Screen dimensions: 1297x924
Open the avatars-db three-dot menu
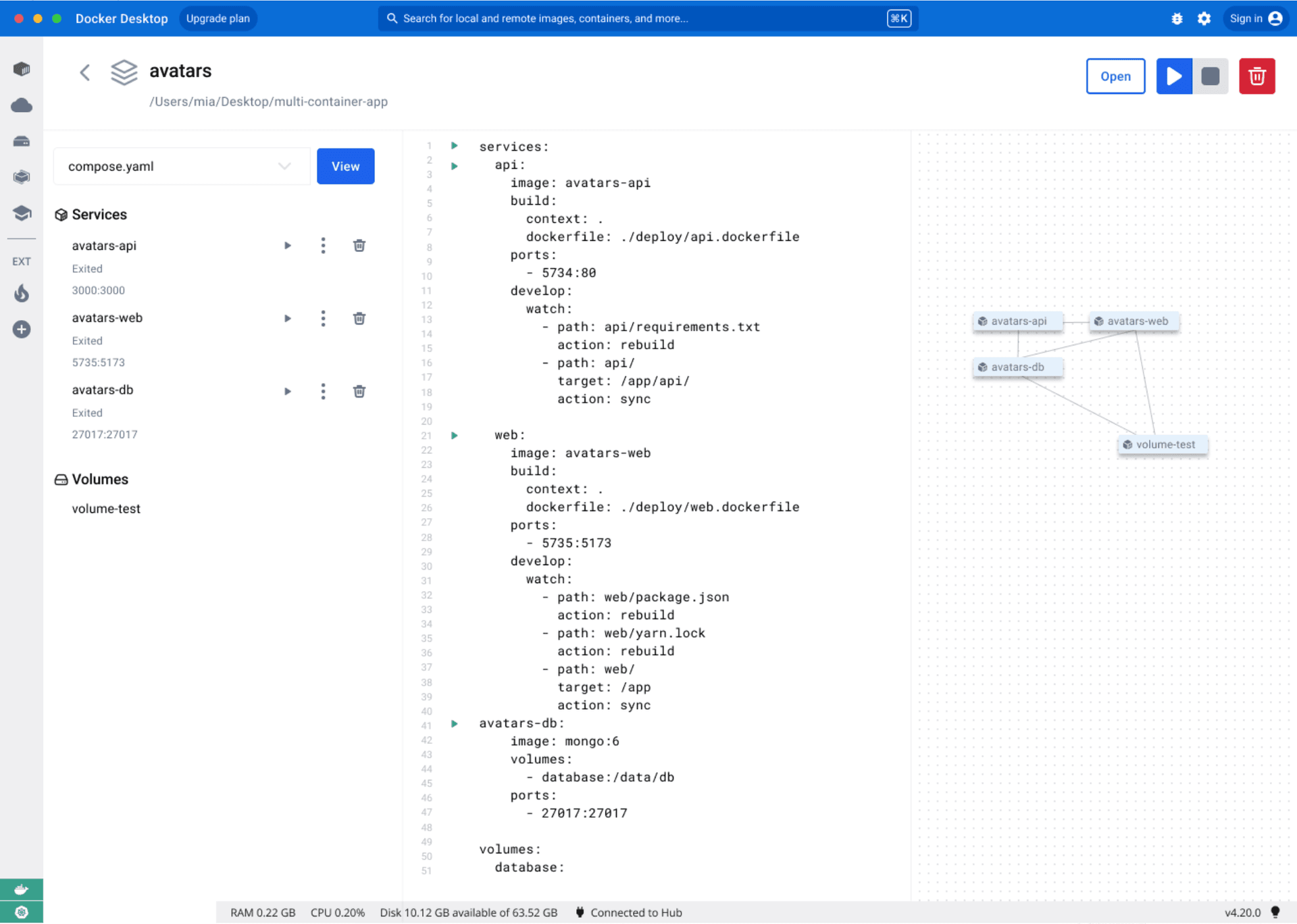(323, 391)
